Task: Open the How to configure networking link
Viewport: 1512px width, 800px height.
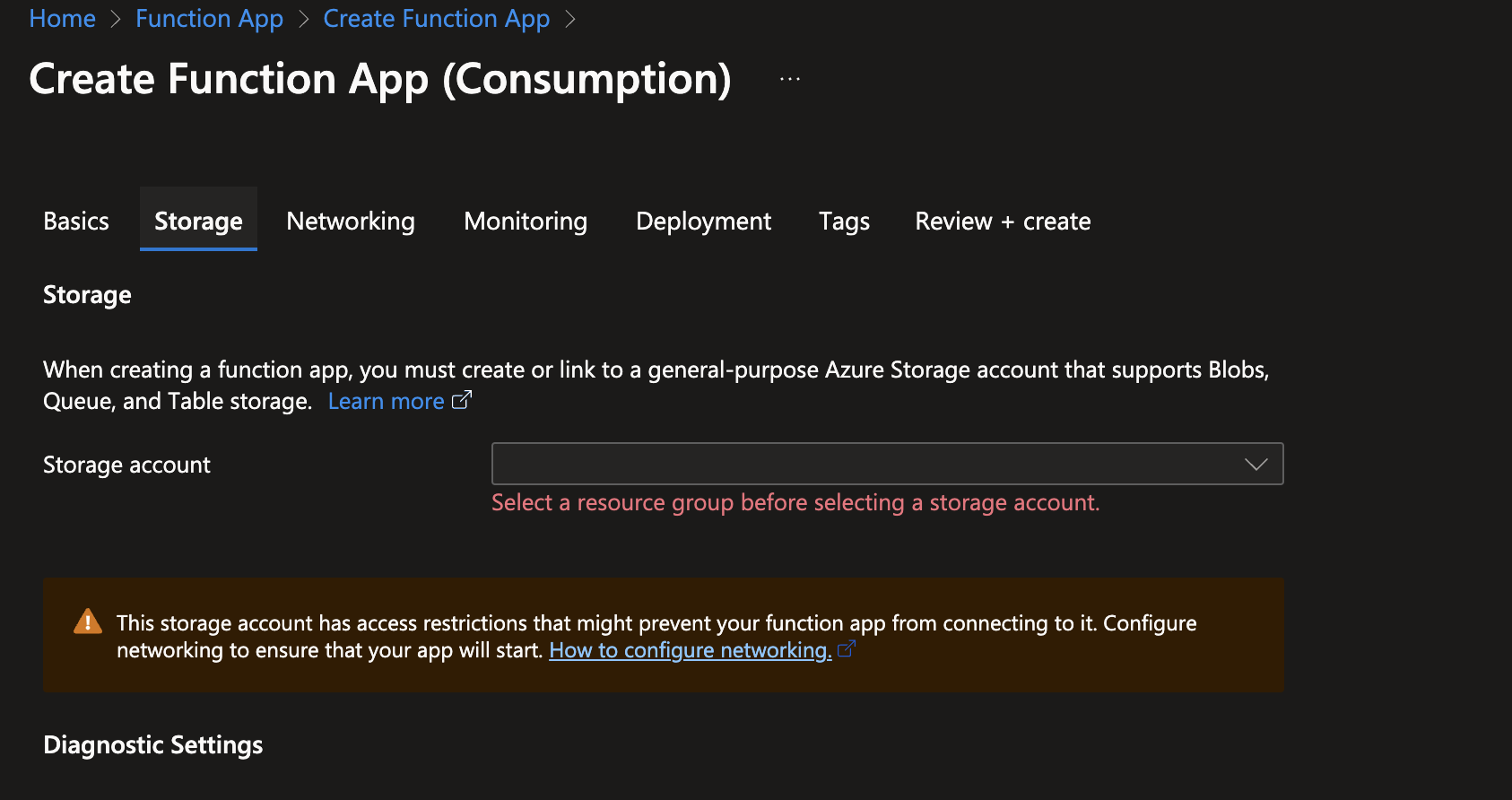Action: pyautogui.click(x=690, y=650)
